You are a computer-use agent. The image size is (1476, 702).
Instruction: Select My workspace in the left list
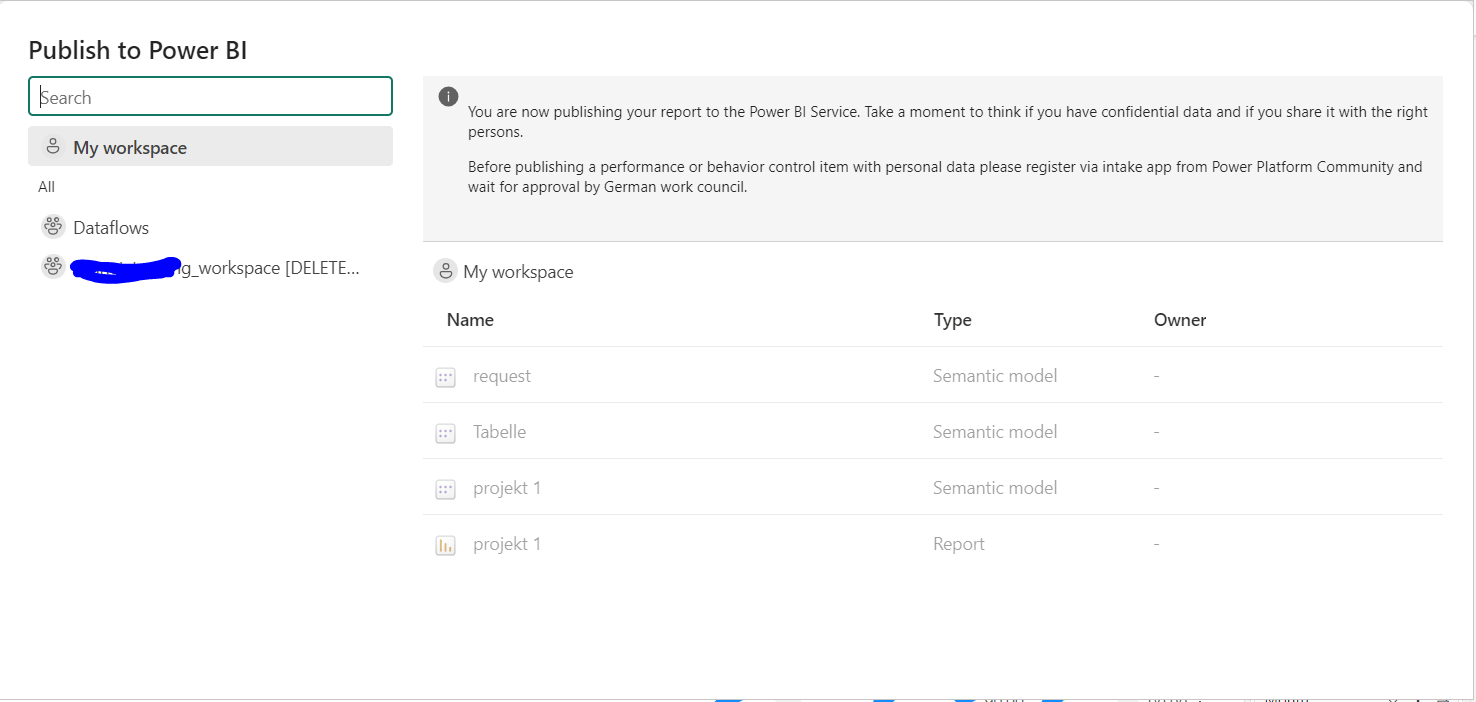210,147
